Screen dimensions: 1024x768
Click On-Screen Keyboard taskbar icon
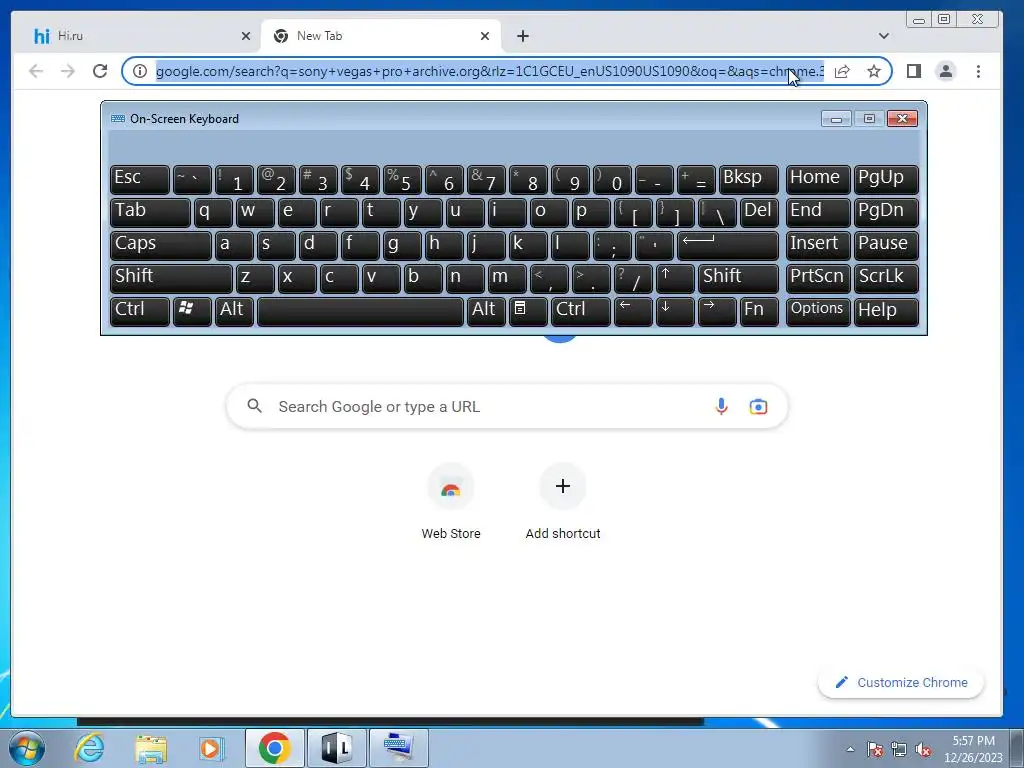[x=398, y=748]
